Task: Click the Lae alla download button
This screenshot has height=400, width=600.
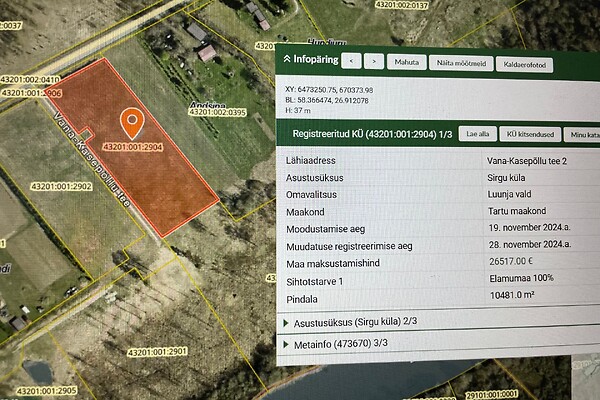Action: pyautogui.click(x=478, y=134)
